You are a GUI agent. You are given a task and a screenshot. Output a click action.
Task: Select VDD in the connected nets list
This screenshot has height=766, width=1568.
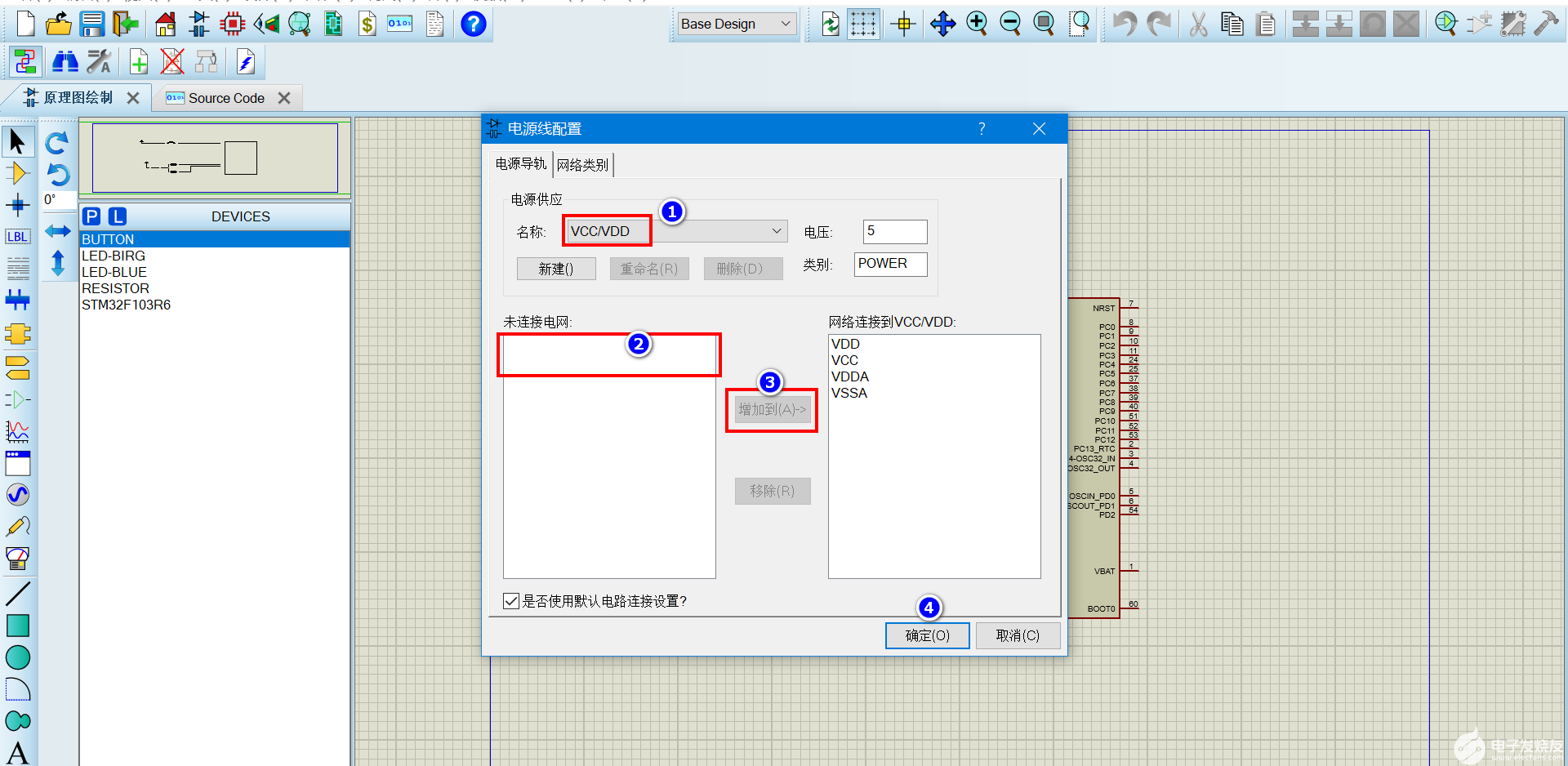click(x=934, y=344)
